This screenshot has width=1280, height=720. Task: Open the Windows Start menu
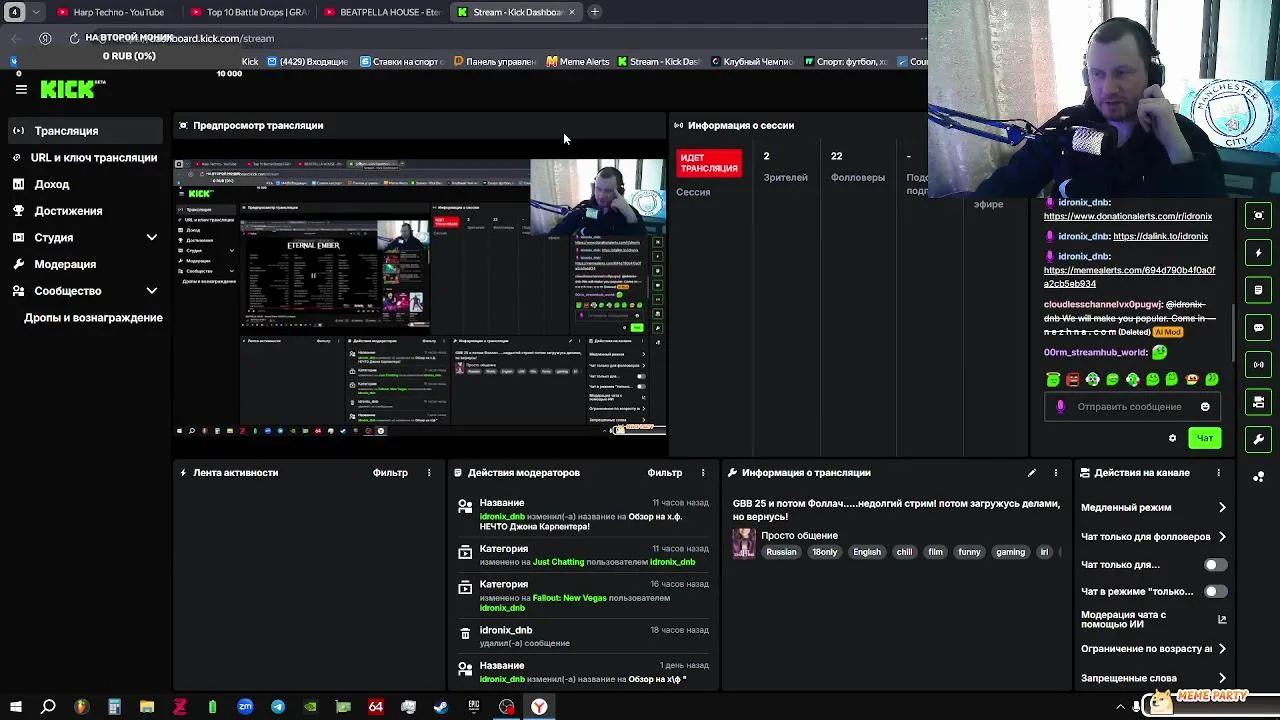(x=16, y=707)
